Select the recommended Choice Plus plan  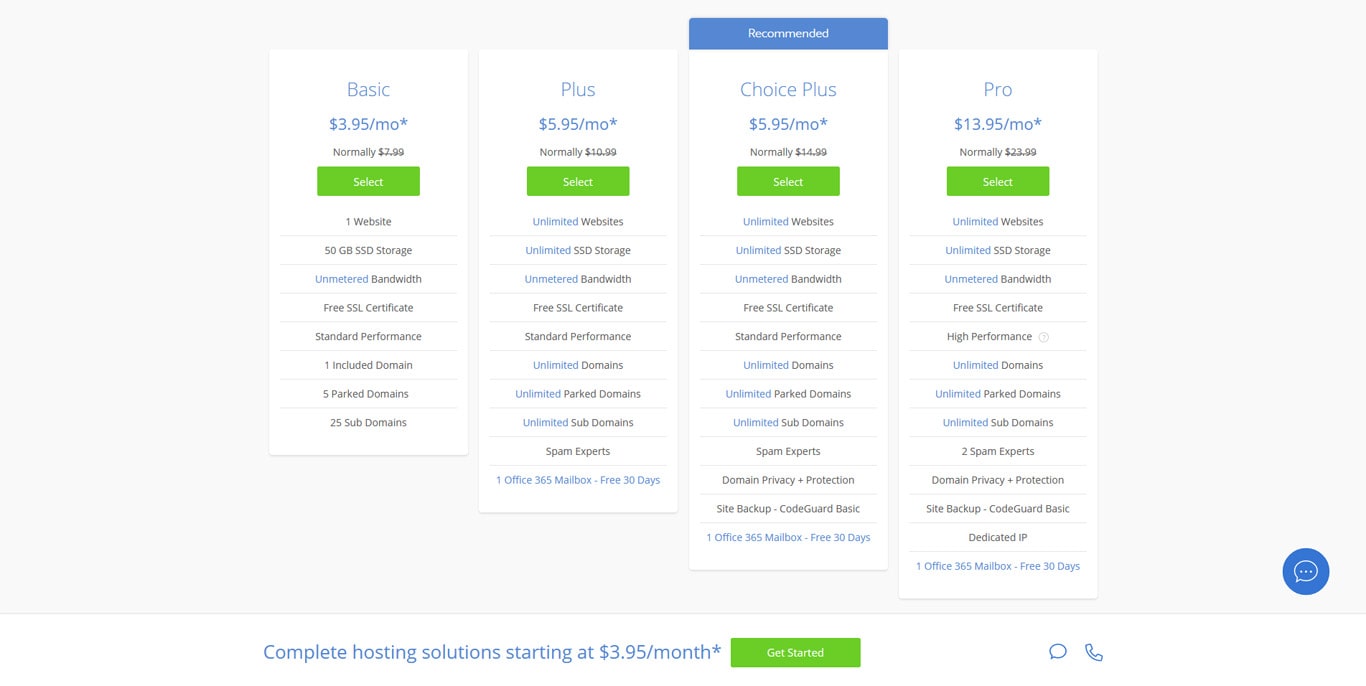[788, 181]
